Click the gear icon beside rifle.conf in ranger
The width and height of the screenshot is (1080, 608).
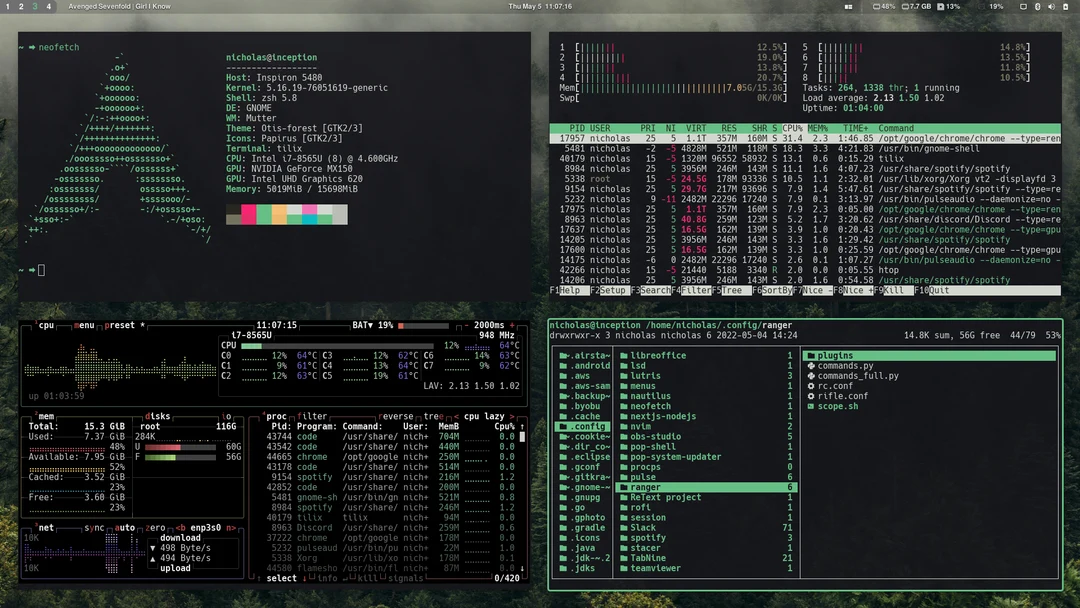click(x=811, y=396)
